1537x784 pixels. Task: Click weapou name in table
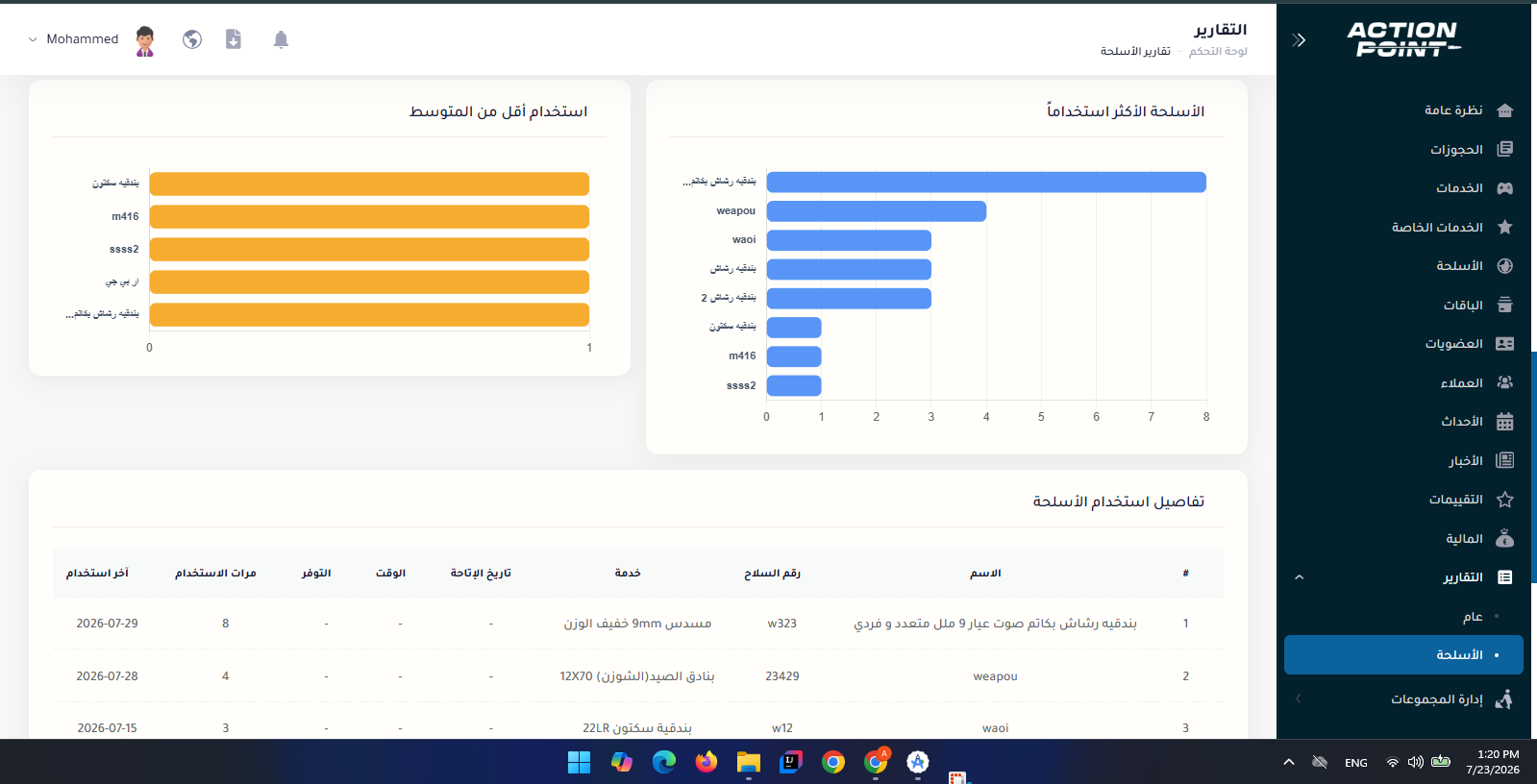click(x=995, y=676)
